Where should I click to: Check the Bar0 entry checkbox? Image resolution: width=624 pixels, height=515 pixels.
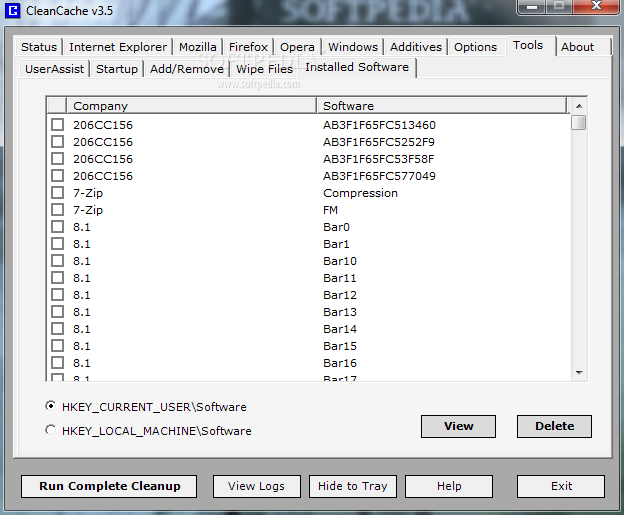(57, 227)
